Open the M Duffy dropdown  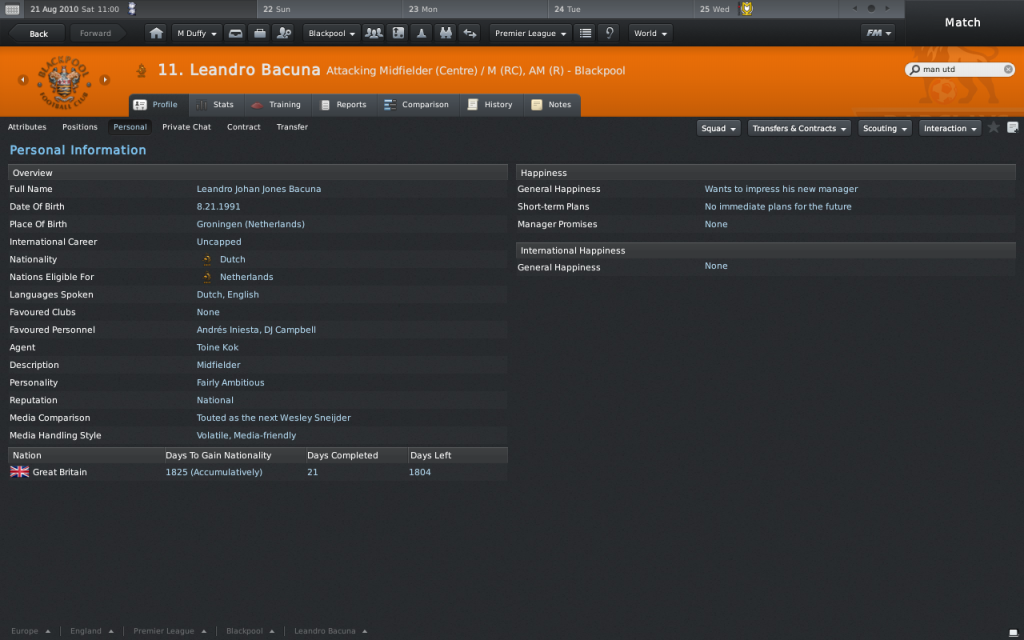pyautogui.click(x=197, y=33)
